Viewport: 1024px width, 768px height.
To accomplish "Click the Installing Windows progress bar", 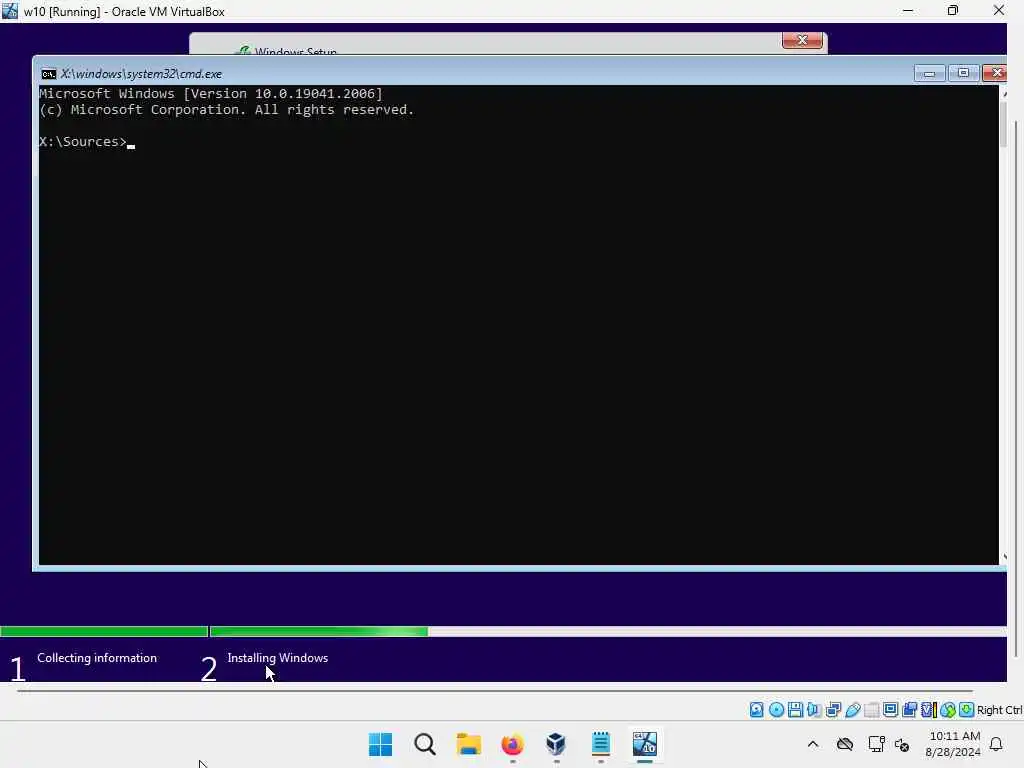I will coord(607,632).
